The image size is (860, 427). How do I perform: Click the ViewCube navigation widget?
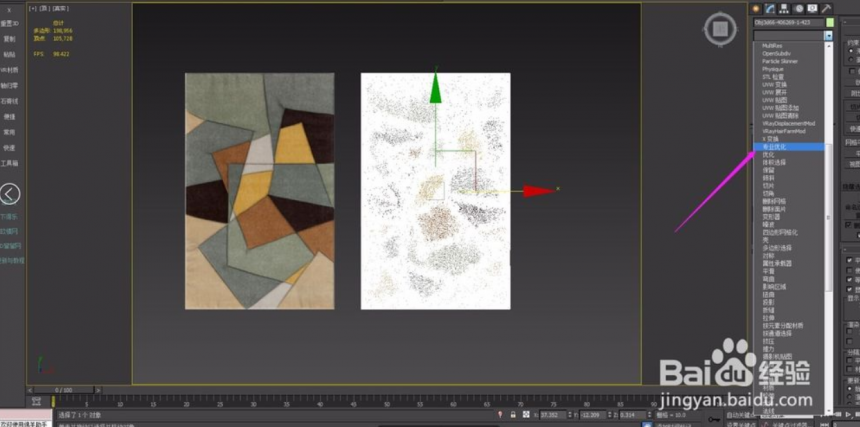tap(721, 29)
